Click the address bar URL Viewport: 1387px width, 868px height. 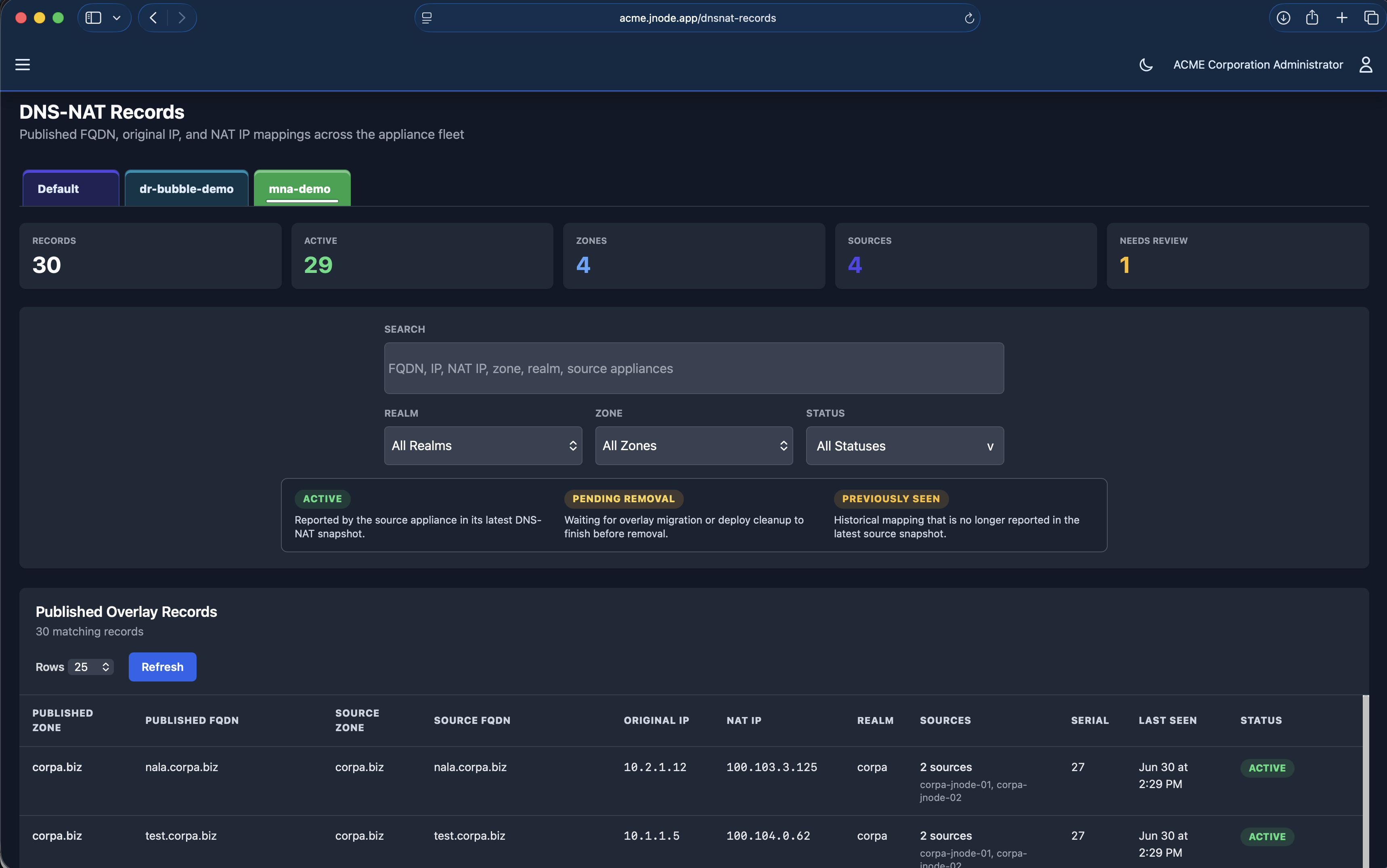coord(697,19)
